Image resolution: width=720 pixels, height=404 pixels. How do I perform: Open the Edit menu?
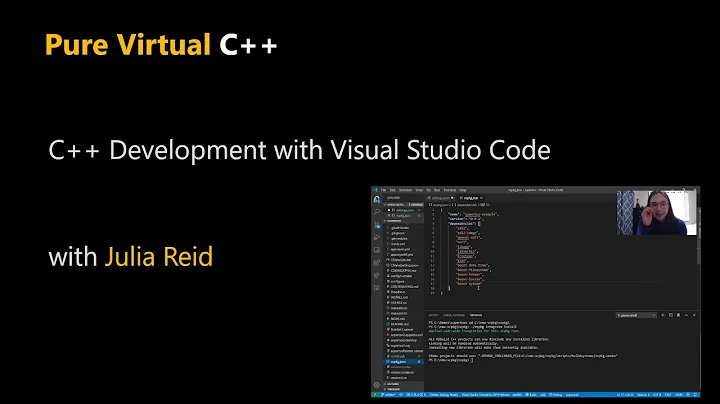[x=393, y=190]
